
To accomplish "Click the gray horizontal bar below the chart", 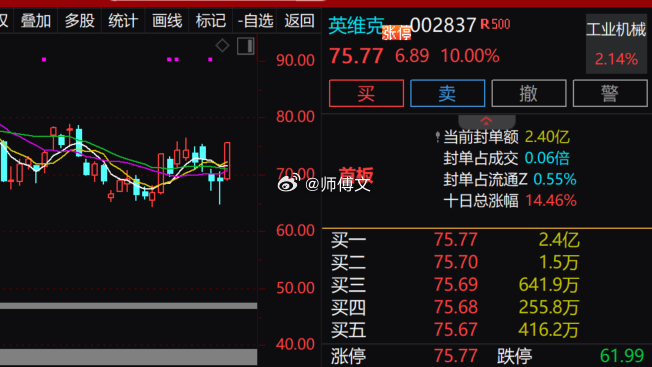I will [128, 306].
